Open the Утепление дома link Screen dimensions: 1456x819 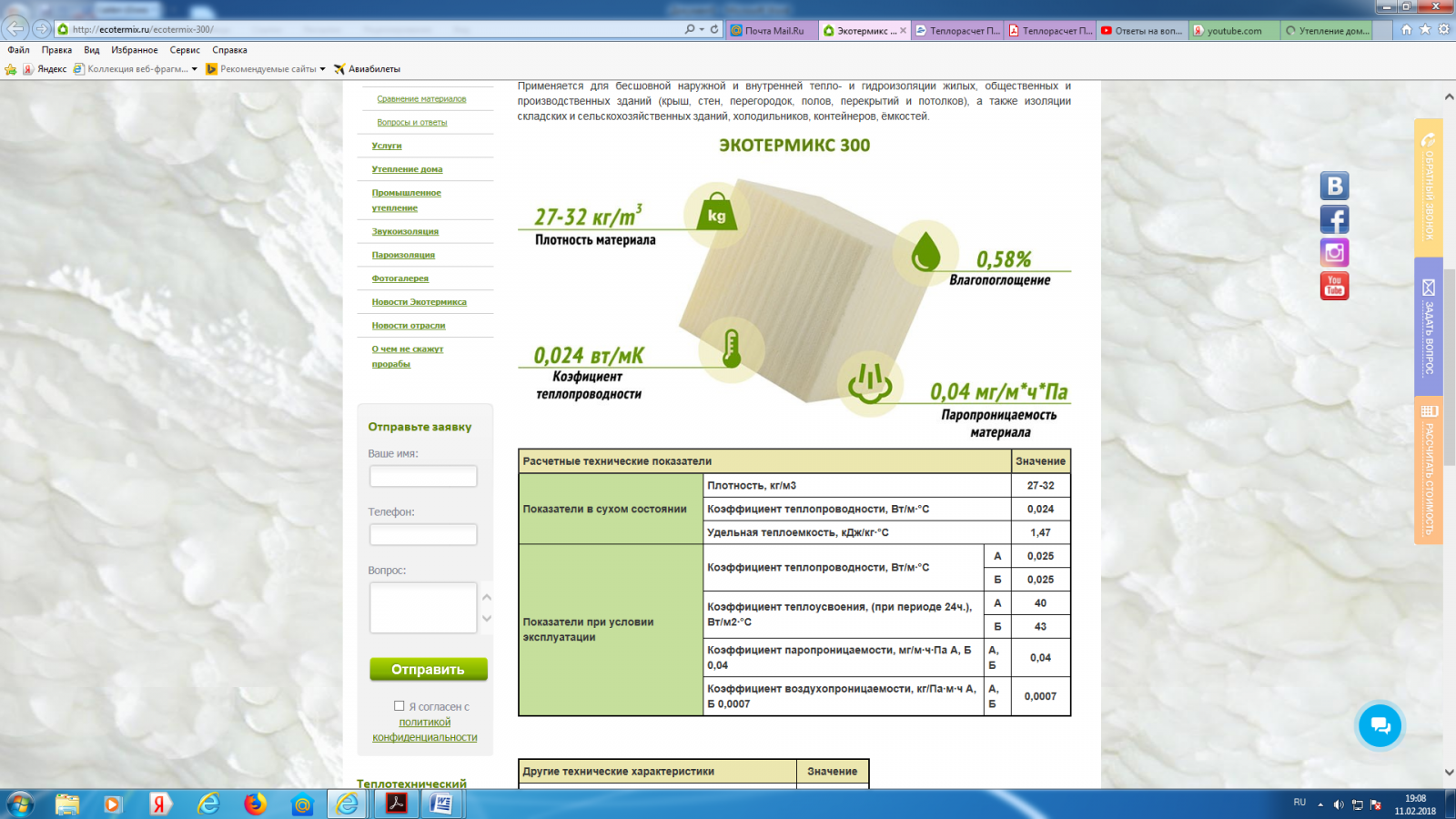coord(407,169)
